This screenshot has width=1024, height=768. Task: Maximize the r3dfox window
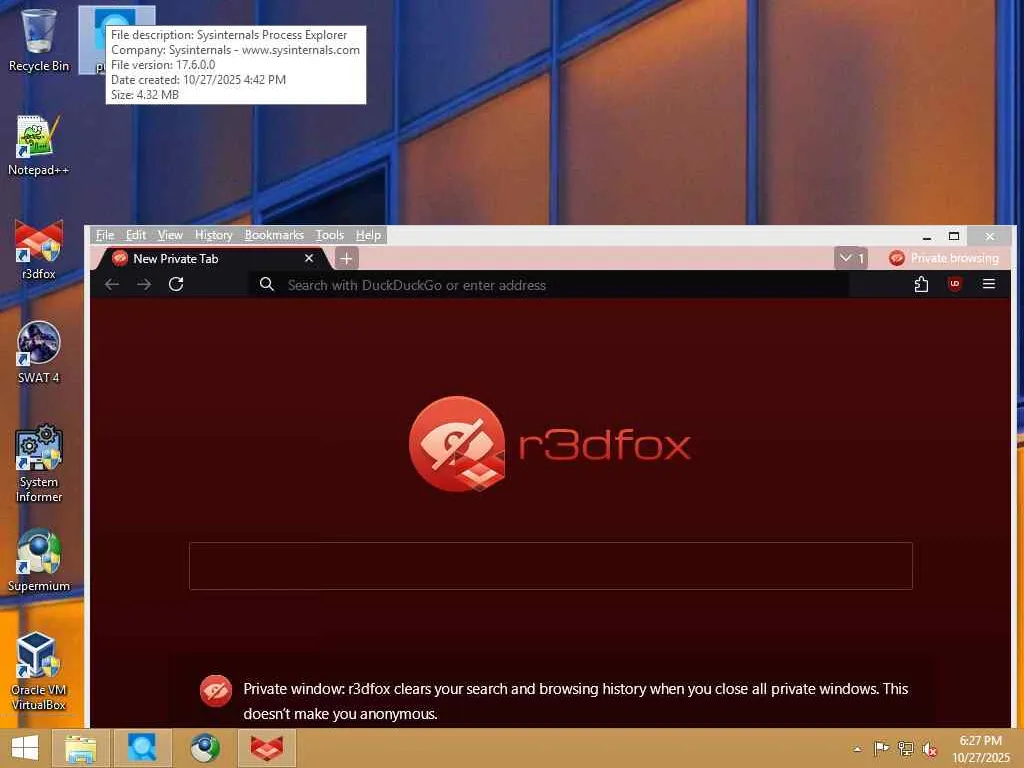tap(953, 236)
